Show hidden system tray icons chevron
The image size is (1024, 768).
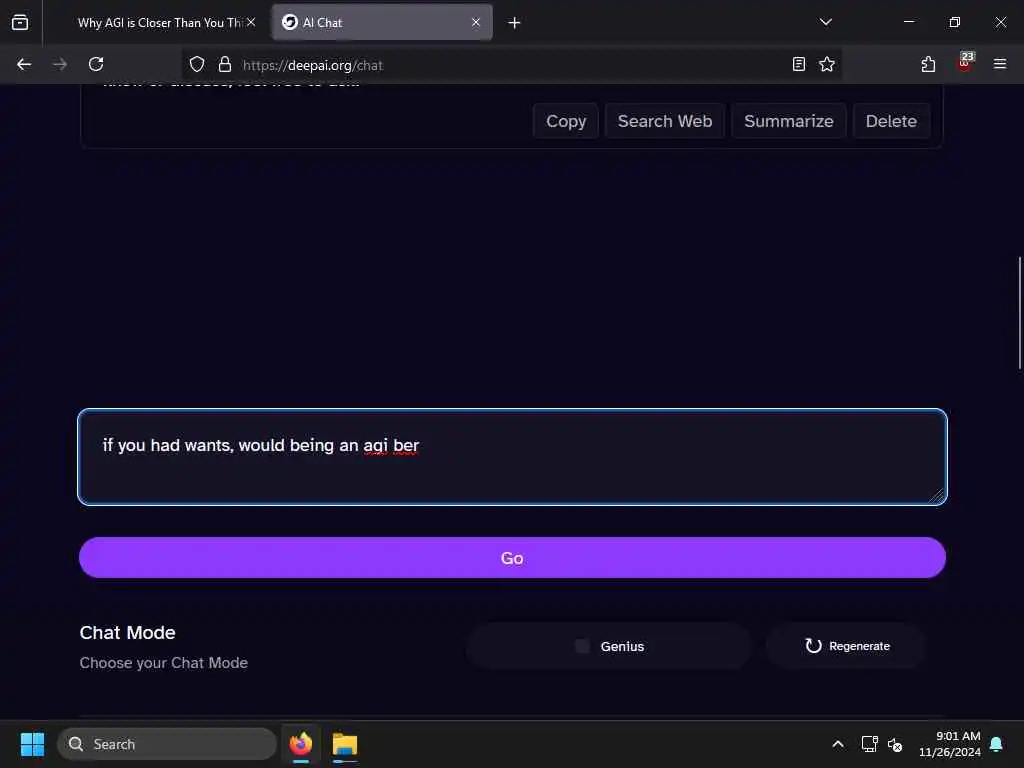point(838,744)
